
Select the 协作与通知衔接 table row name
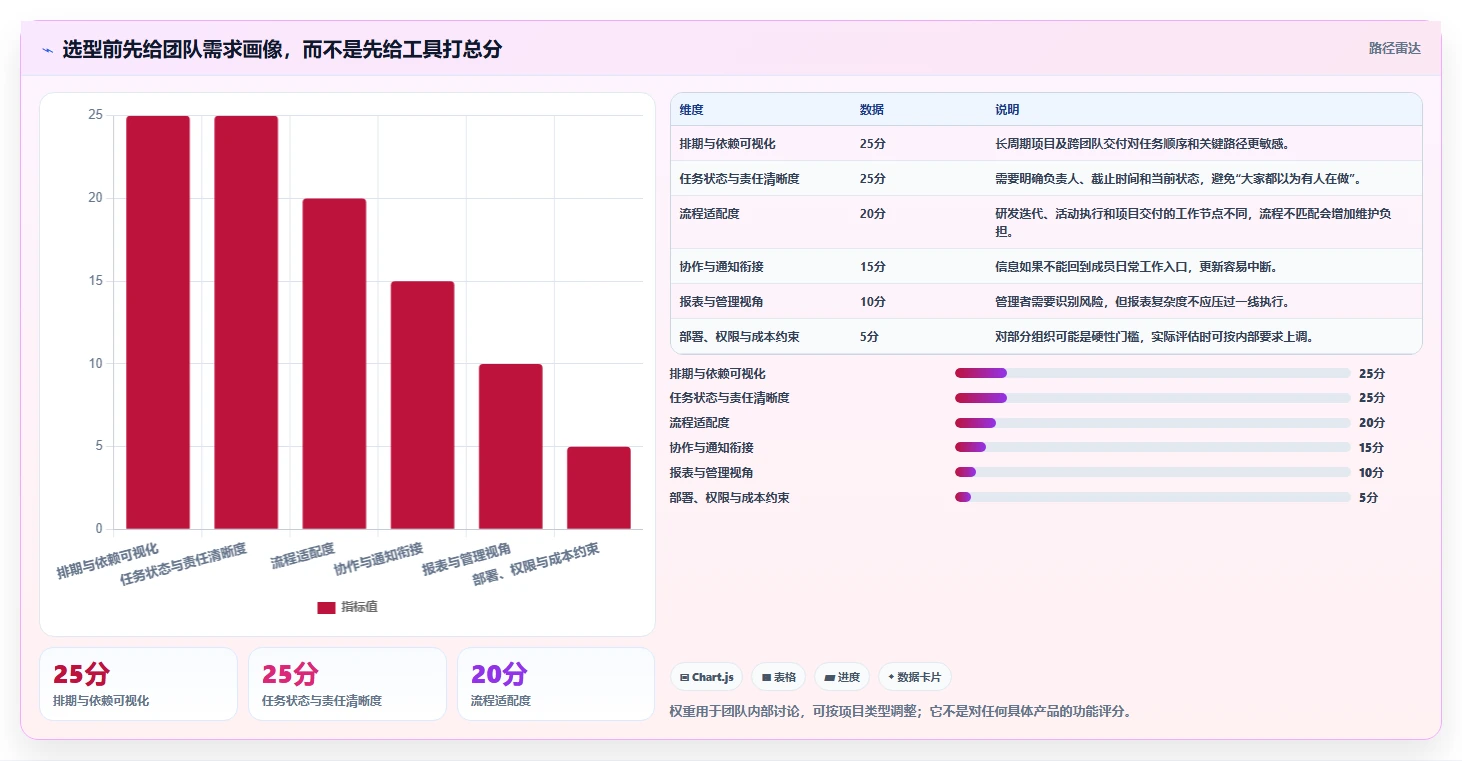[721, 267]
